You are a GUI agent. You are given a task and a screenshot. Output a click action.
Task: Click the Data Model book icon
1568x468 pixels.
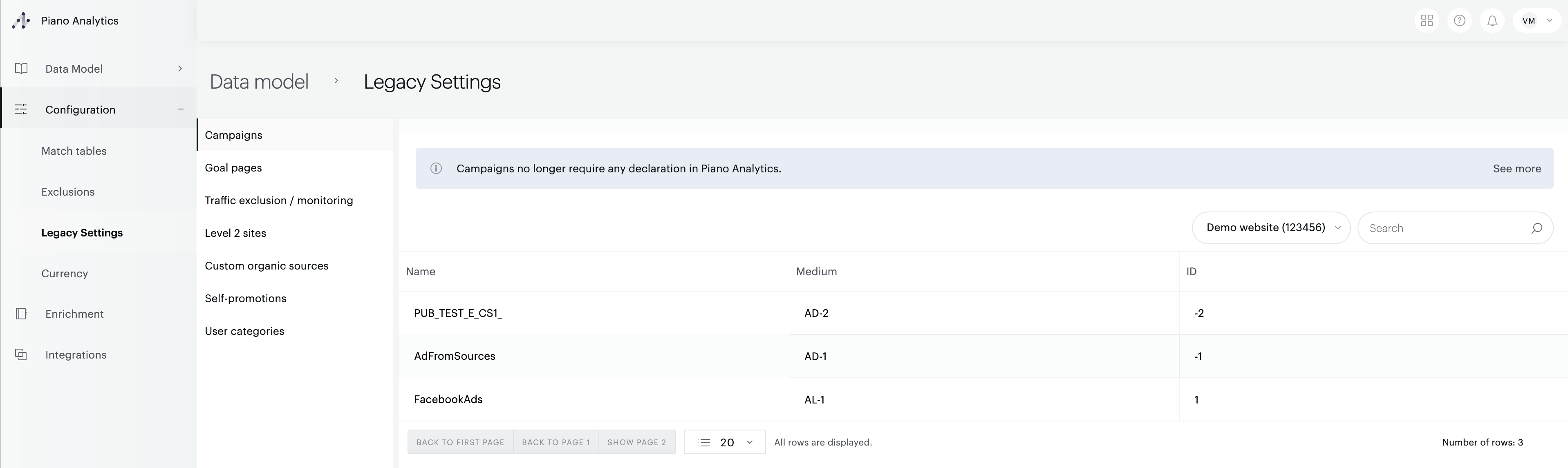[21, 68]
